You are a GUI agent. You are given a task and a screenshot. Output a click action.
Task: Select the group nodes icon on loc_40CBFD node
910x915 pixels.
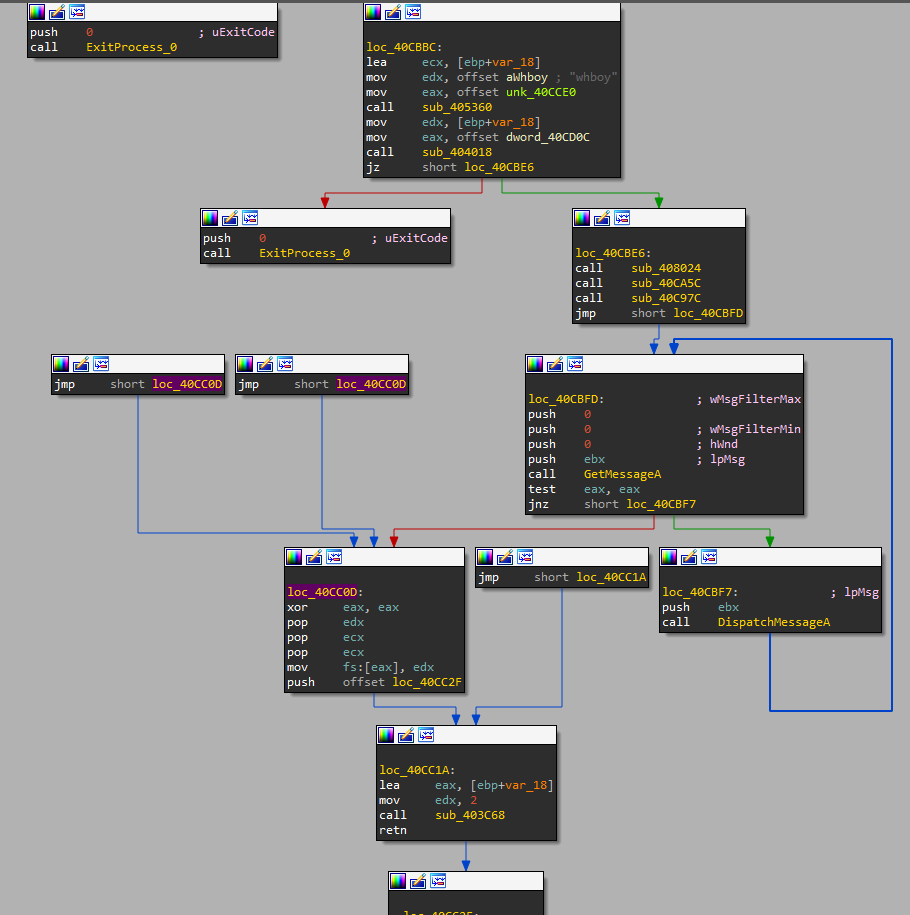click(x=575, y=364)
